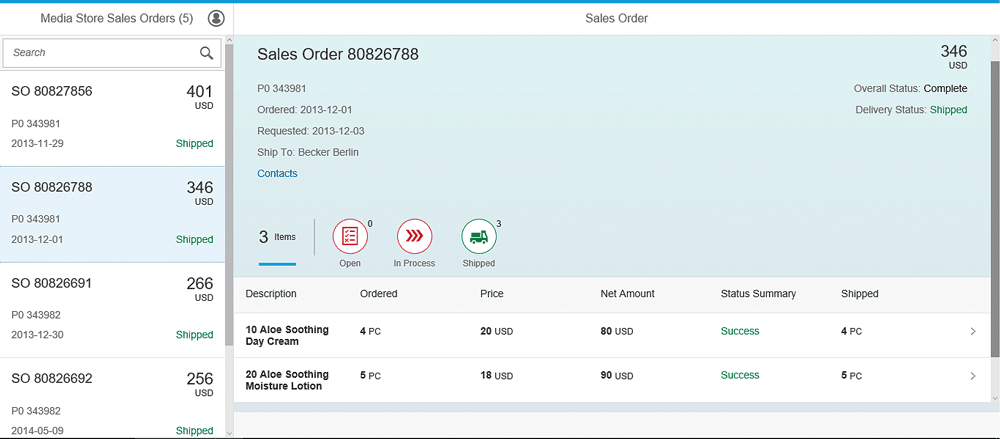The image size is (1000, 439).
Task: Click into the Search input field
Action: tap(100, 53)
